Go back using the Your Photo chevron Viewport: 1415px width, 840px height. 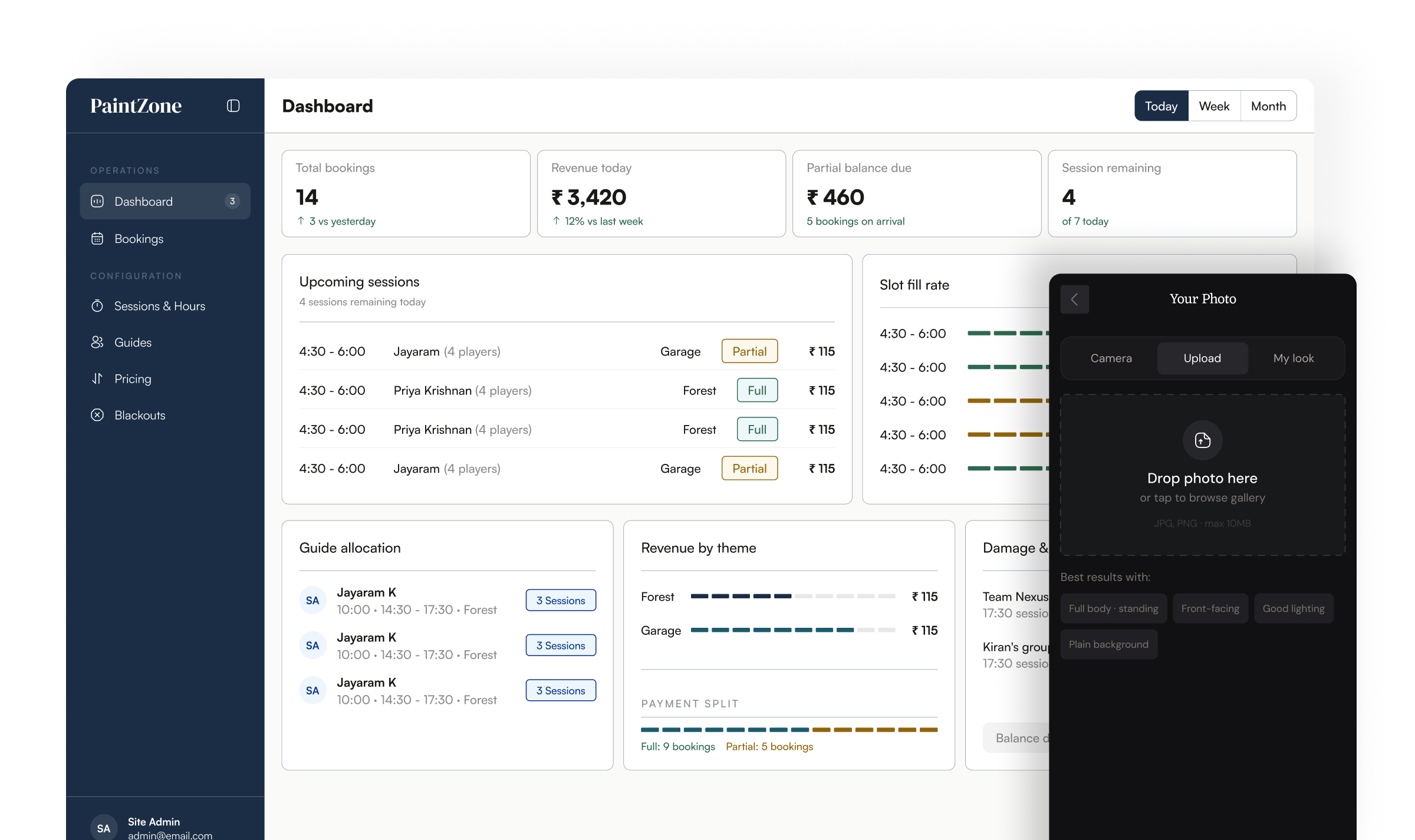click(1074, 299)
